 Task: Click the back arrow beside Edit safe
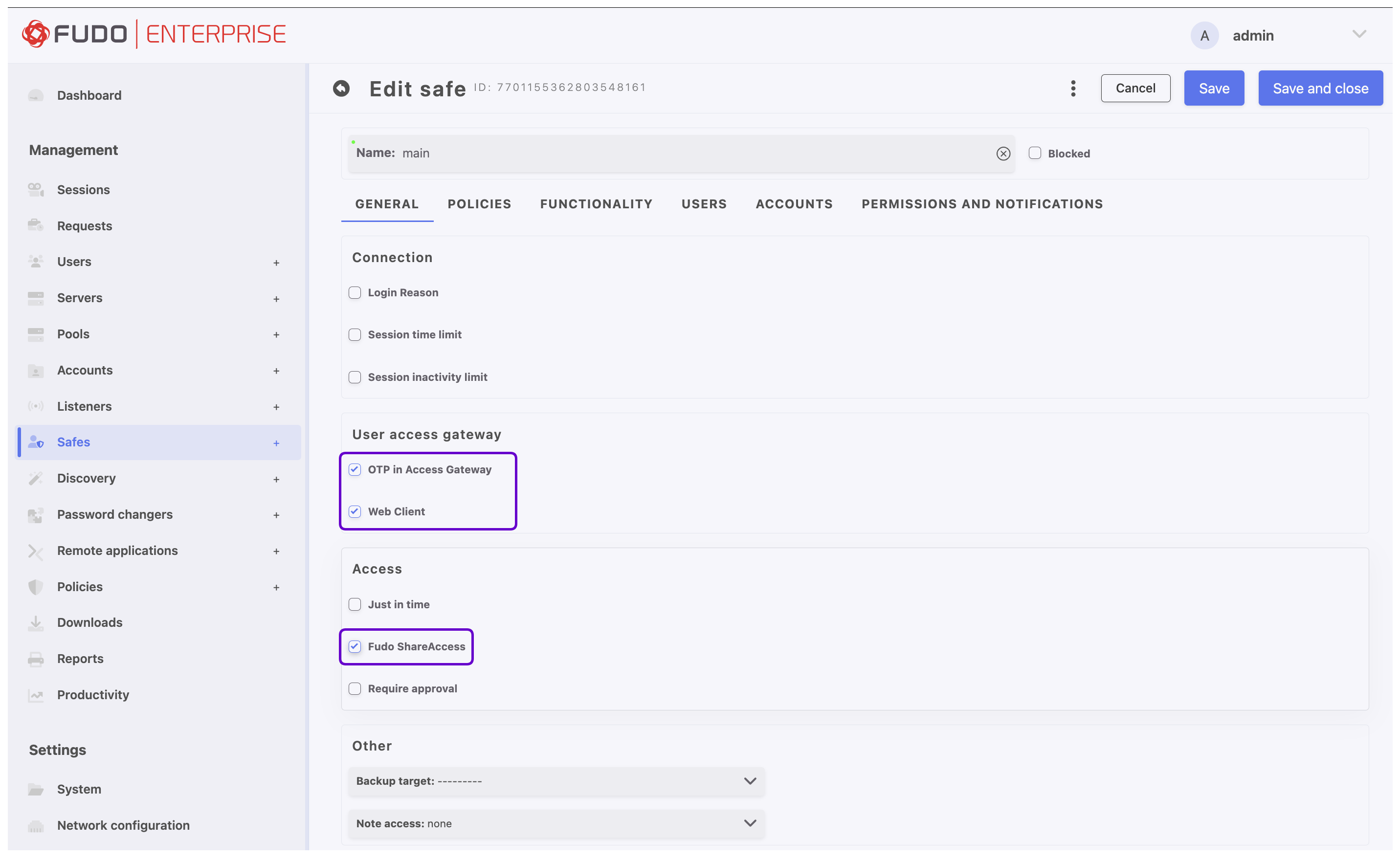click(341, 88)
